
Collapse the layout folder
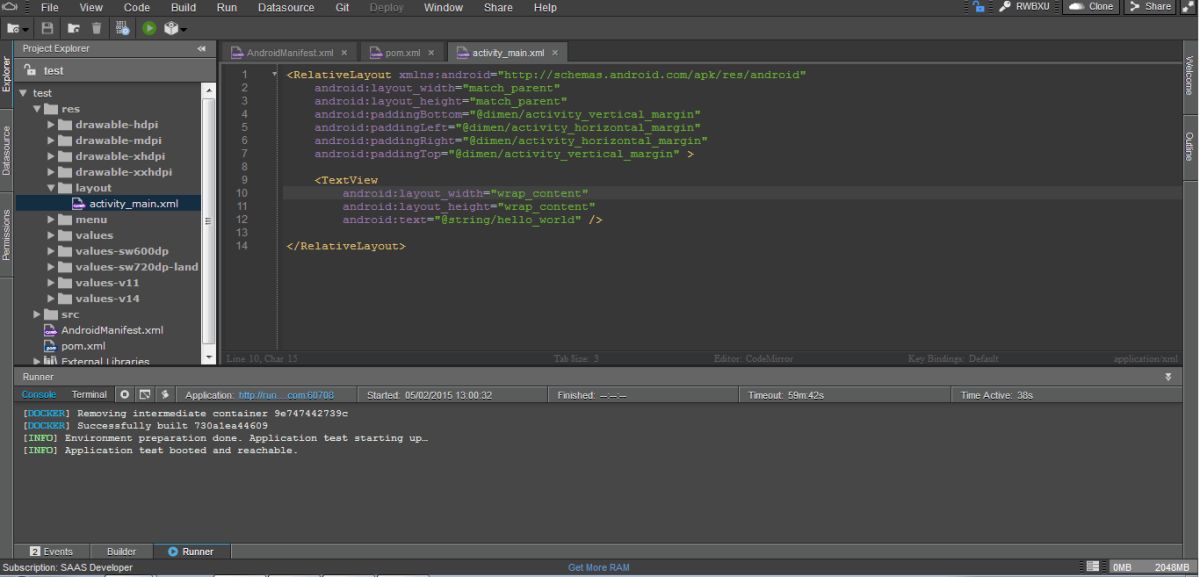point(51,188)
